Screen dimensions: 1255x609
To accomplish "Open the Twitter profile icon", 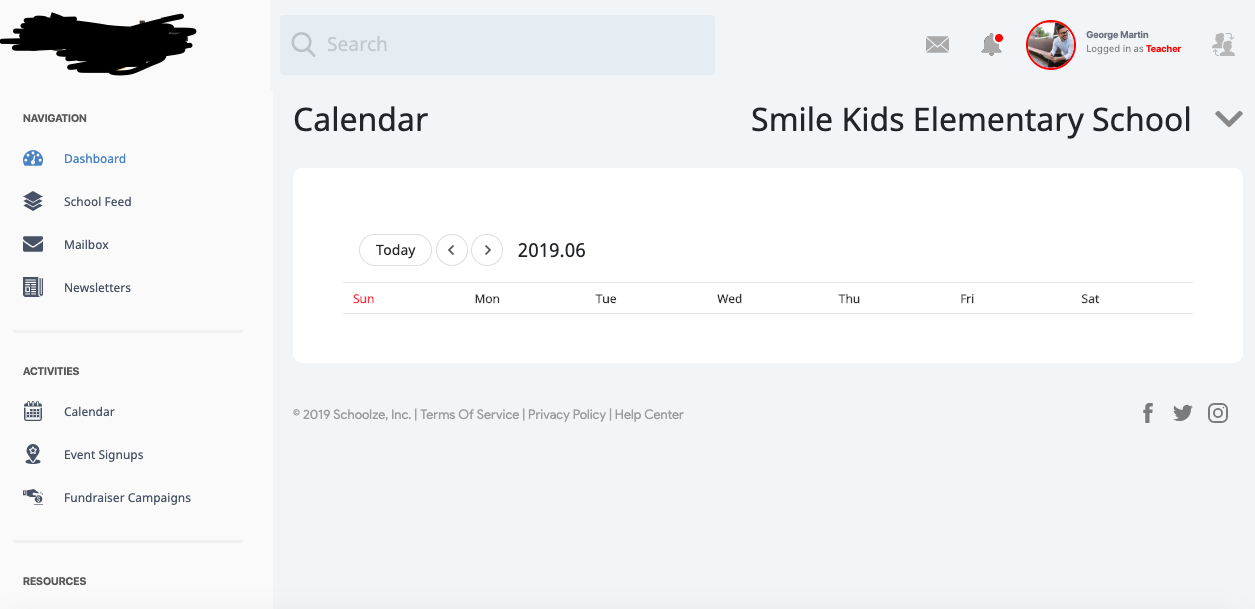I will (1183, 412).
